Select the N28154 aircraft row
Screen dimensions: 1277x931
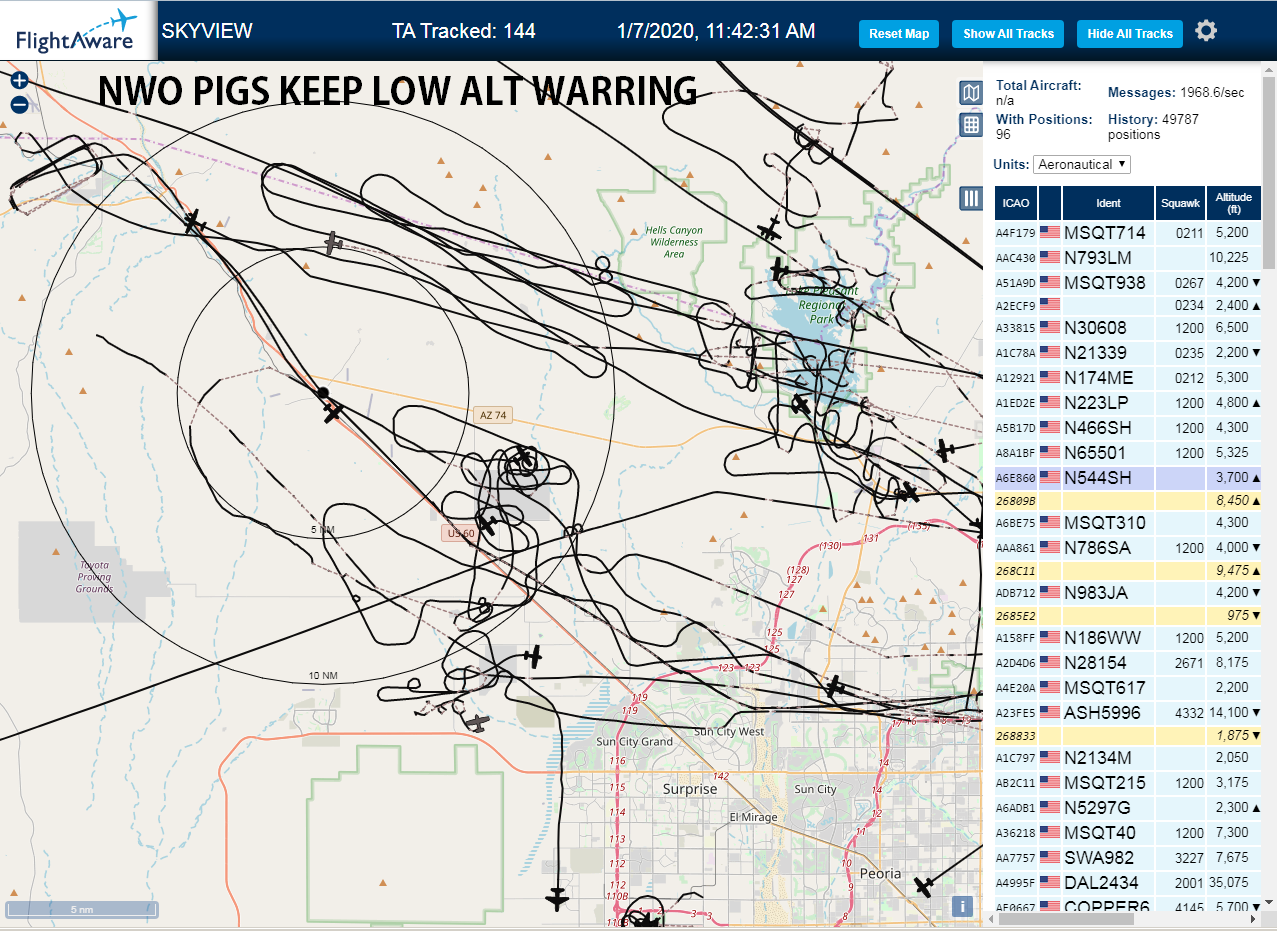1128,662
